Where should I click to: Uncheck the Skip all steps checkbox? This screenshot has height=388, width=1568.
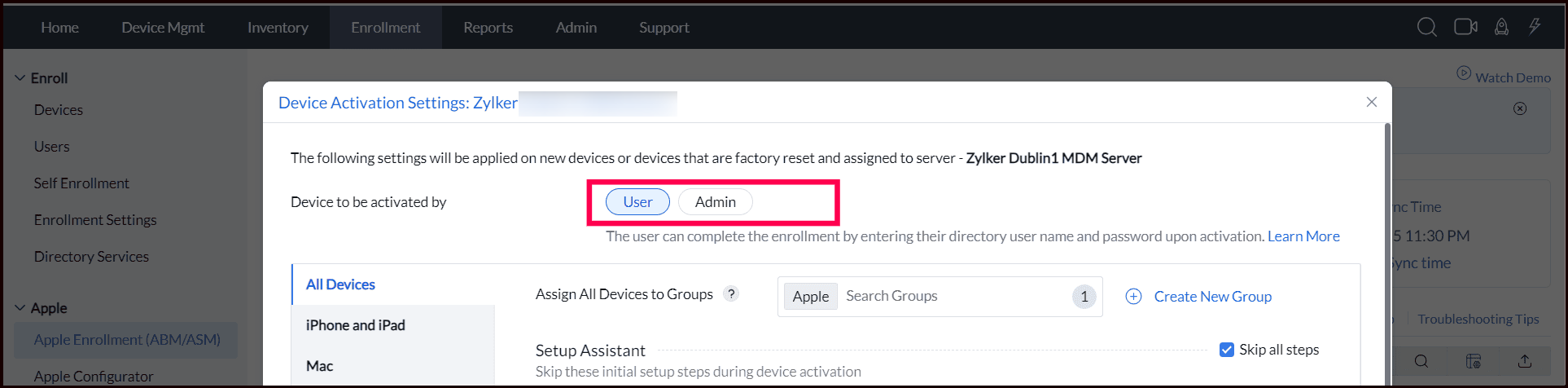(x=1226, y=350)
